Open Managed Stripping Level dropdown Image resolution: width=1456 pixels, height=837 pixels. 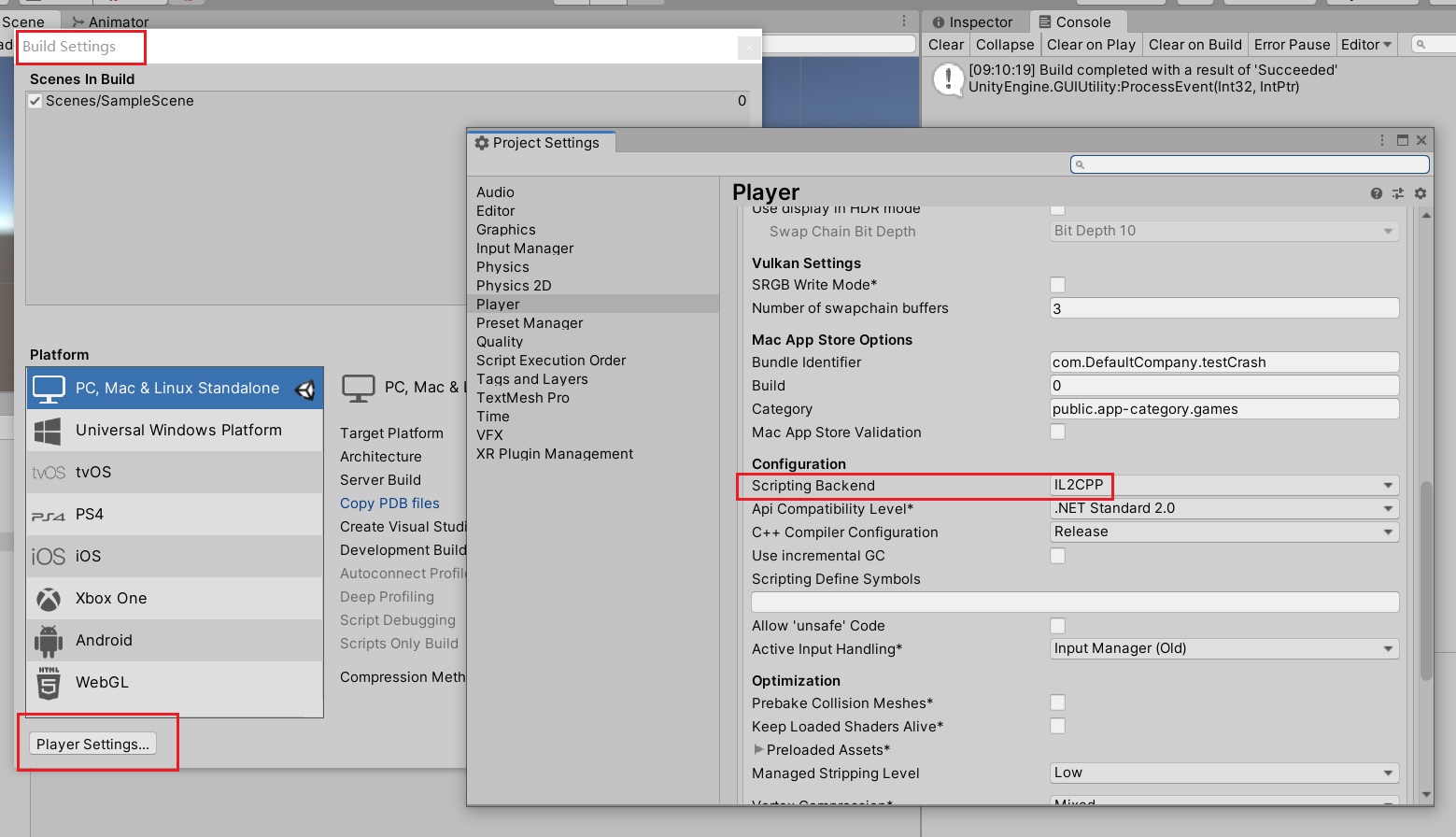tap(1224, 773)
